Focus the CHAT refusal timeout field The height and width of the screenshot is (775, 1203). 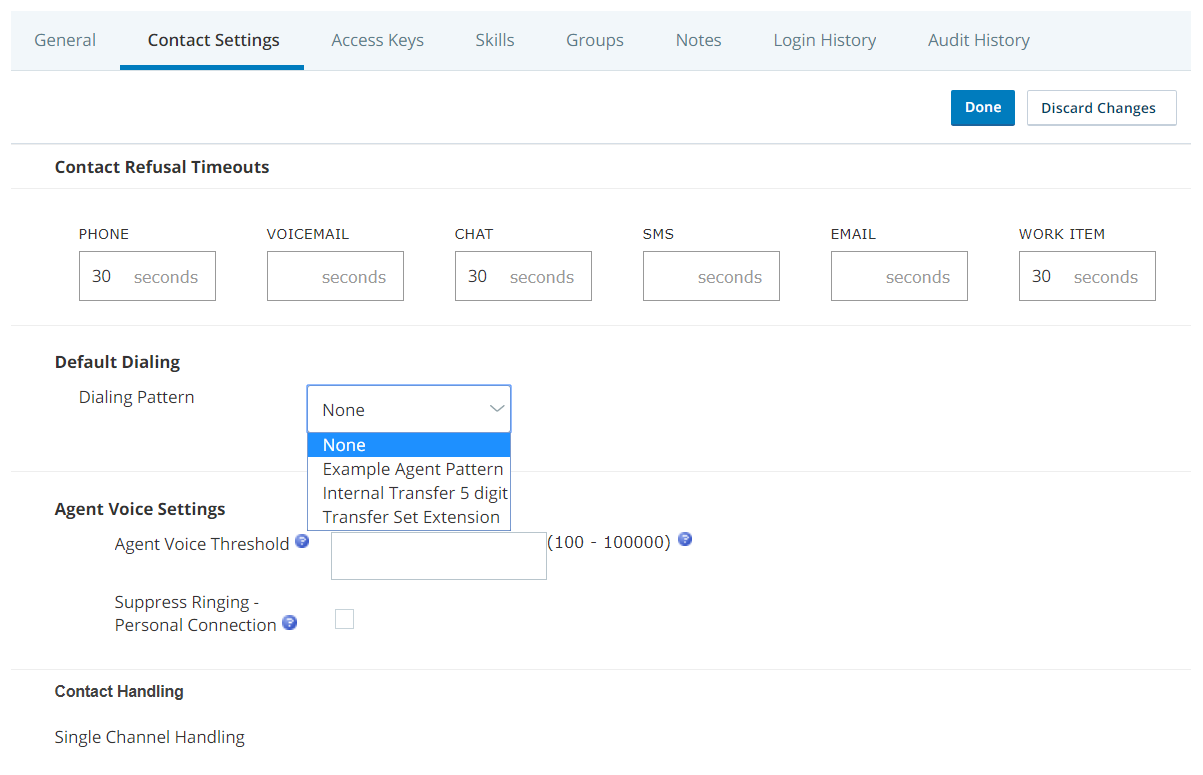(x=523, y=276)
